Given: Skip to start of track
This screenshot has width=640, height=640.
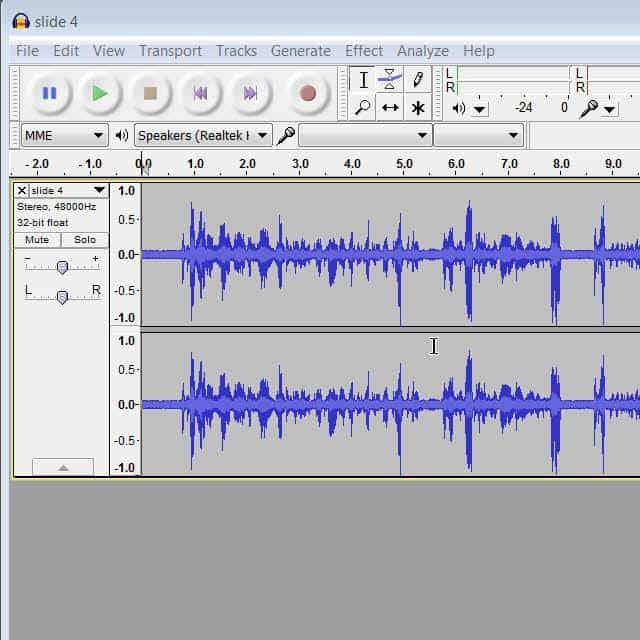Looking at the screenshot, I should click(x=200, y=93).
